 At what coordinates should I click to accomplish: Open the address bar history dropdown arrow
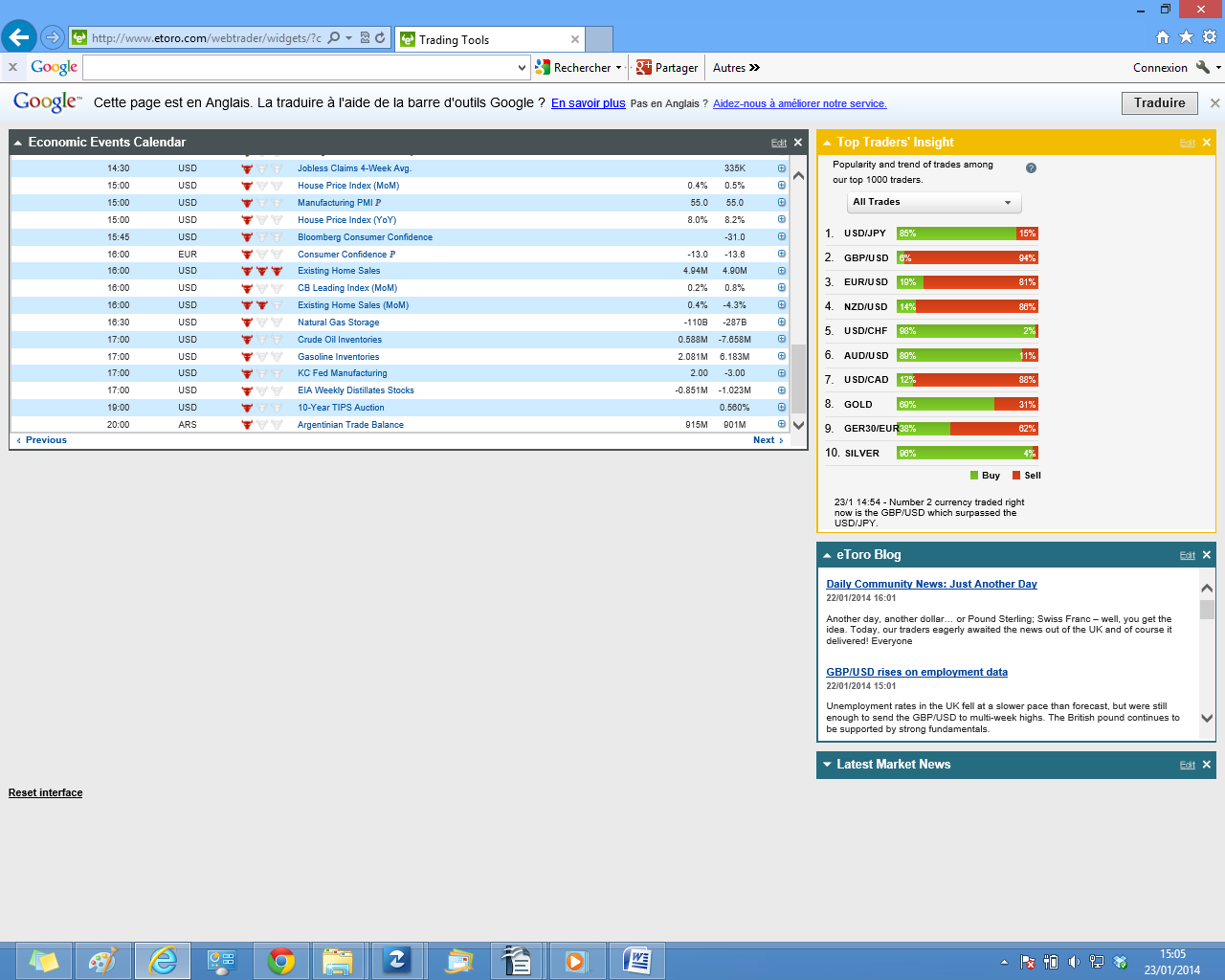[x=348, y=38]
